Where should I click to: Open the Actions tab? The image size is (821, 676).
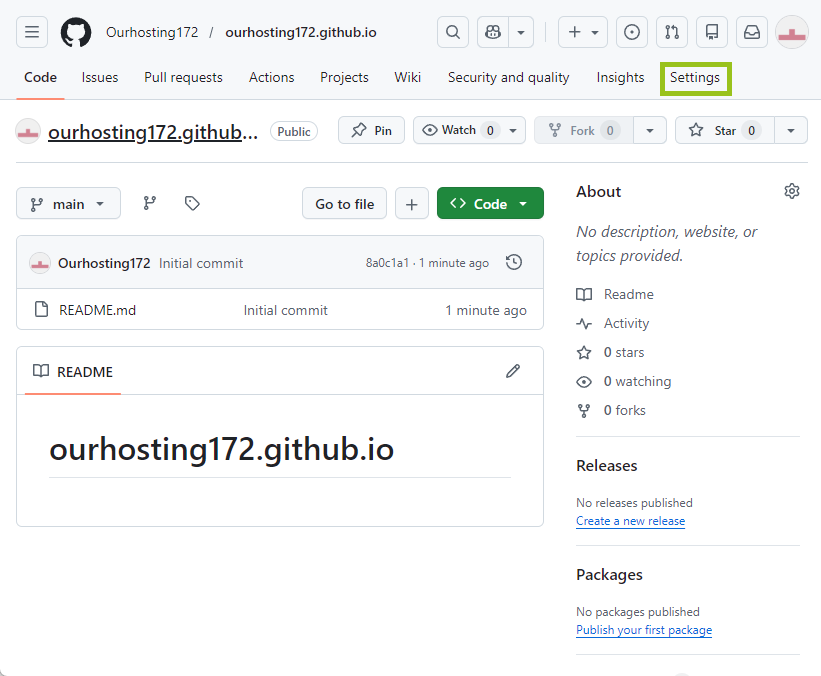click(271, 77)
